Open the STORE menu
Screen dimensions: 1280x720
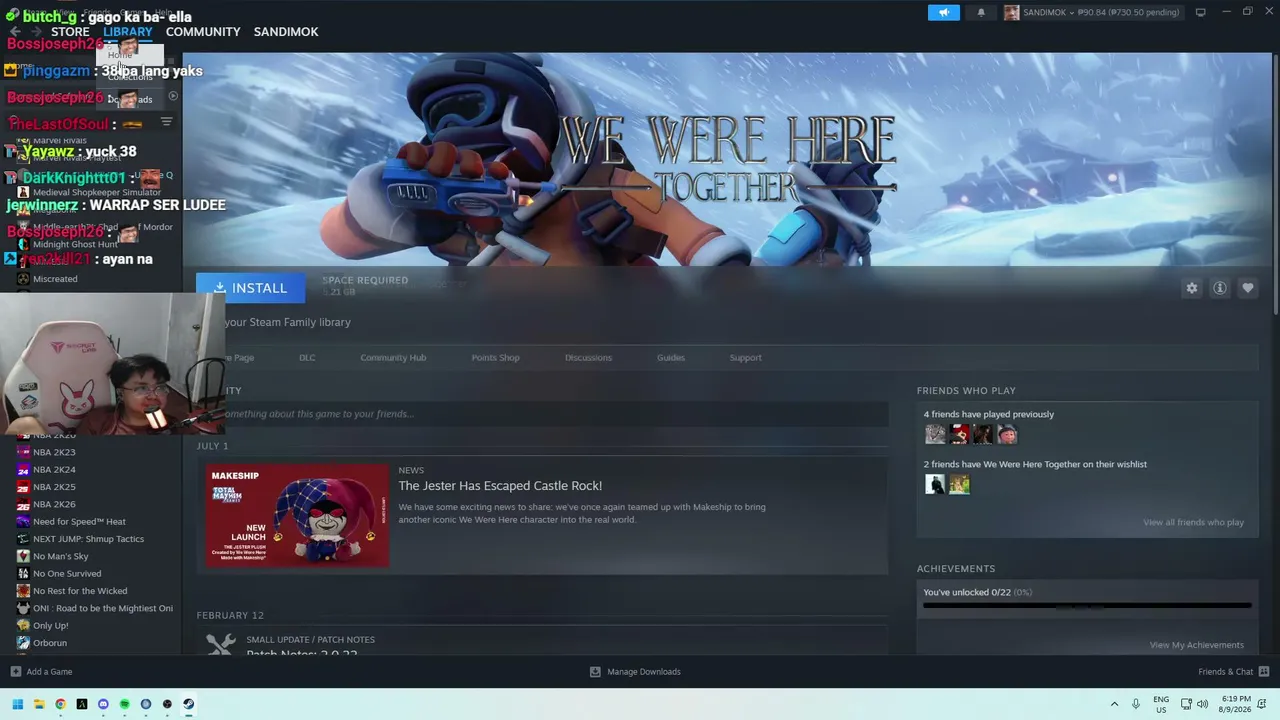70,32
